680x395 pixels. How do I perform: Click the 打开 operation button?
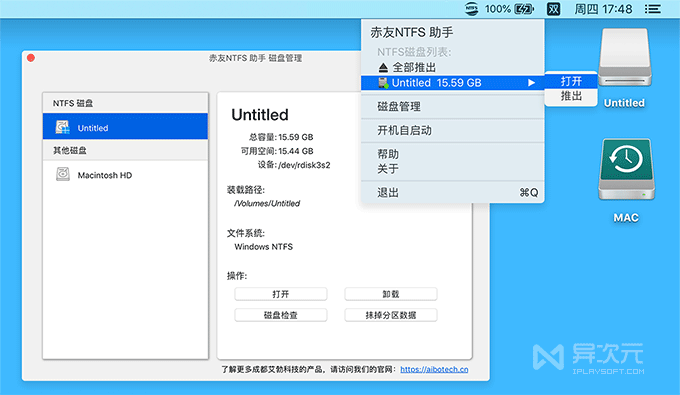(x=281, y=294)
